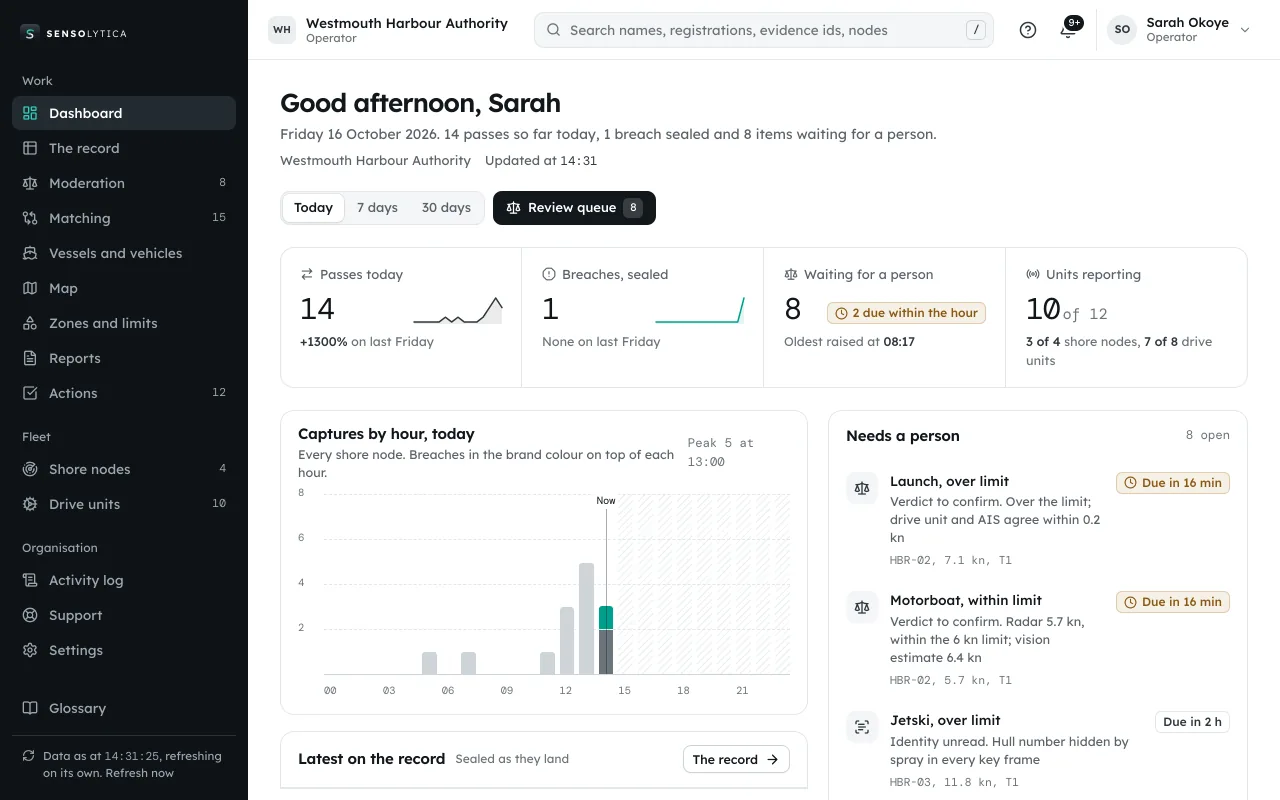Click the scales icon beside Motorboat, within limit
Screen dimensions: 1280x800
coord(862,607)
